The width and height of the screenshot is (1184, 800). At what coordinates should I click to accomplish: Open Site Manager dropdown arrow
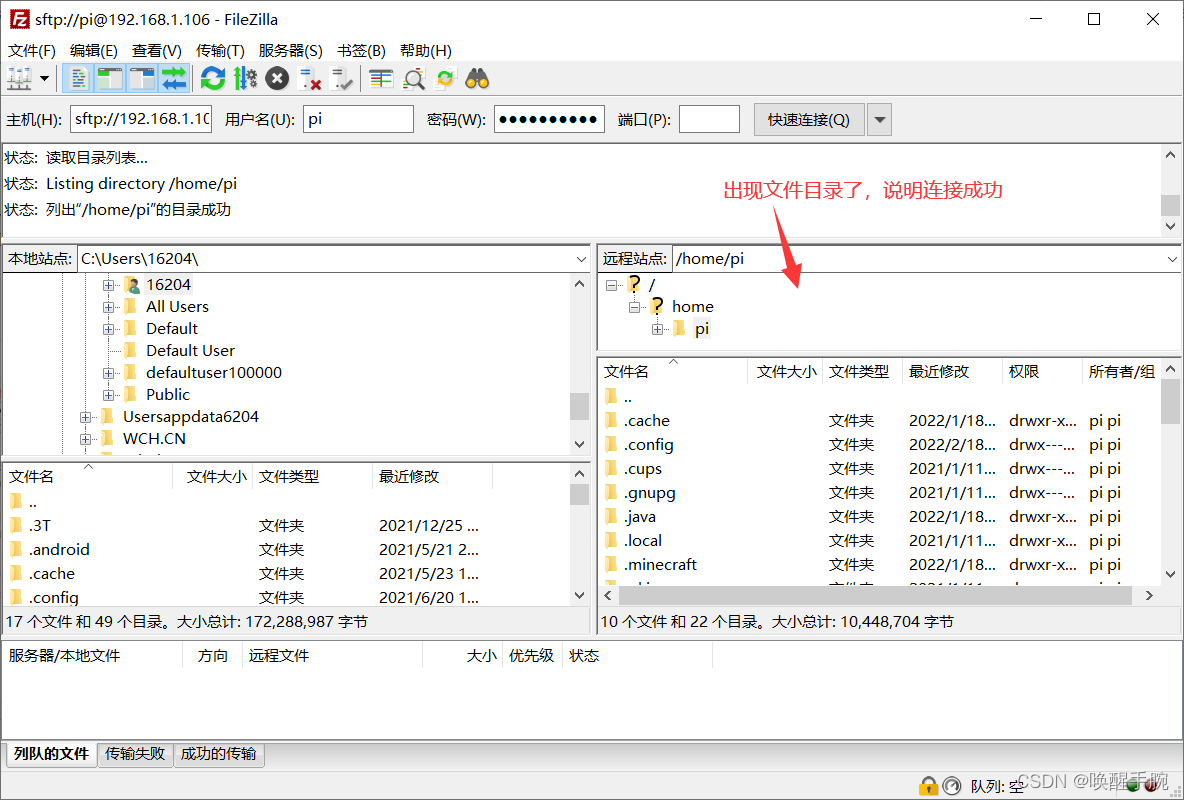click(x=45, y=79)
